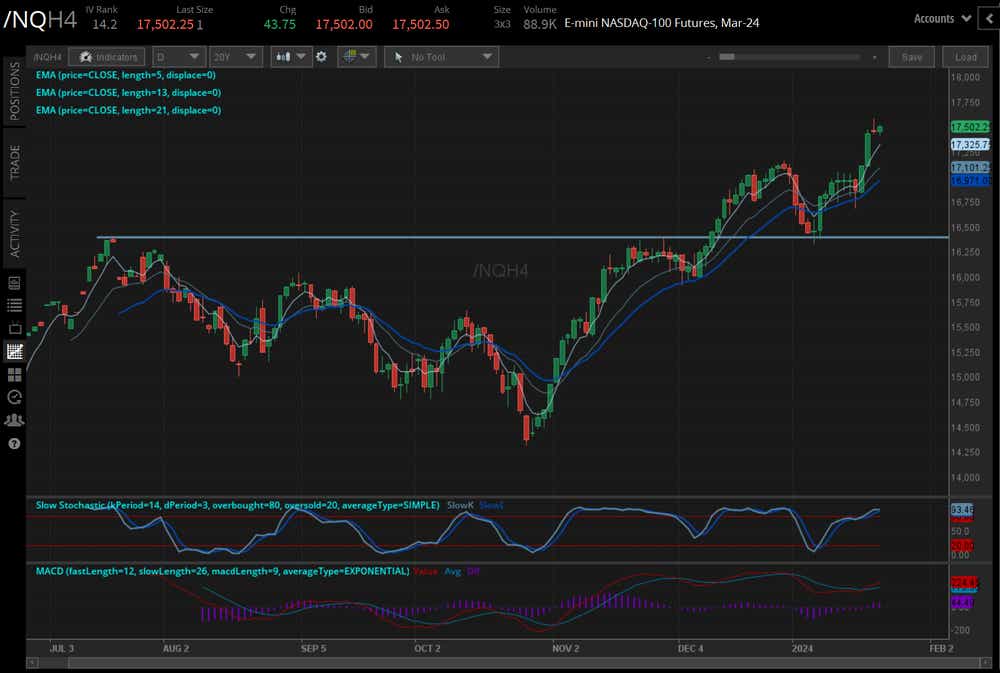Click the FEB 2 date label
The width and height of the screenshot is (1000, 673).
pos(941,648)
